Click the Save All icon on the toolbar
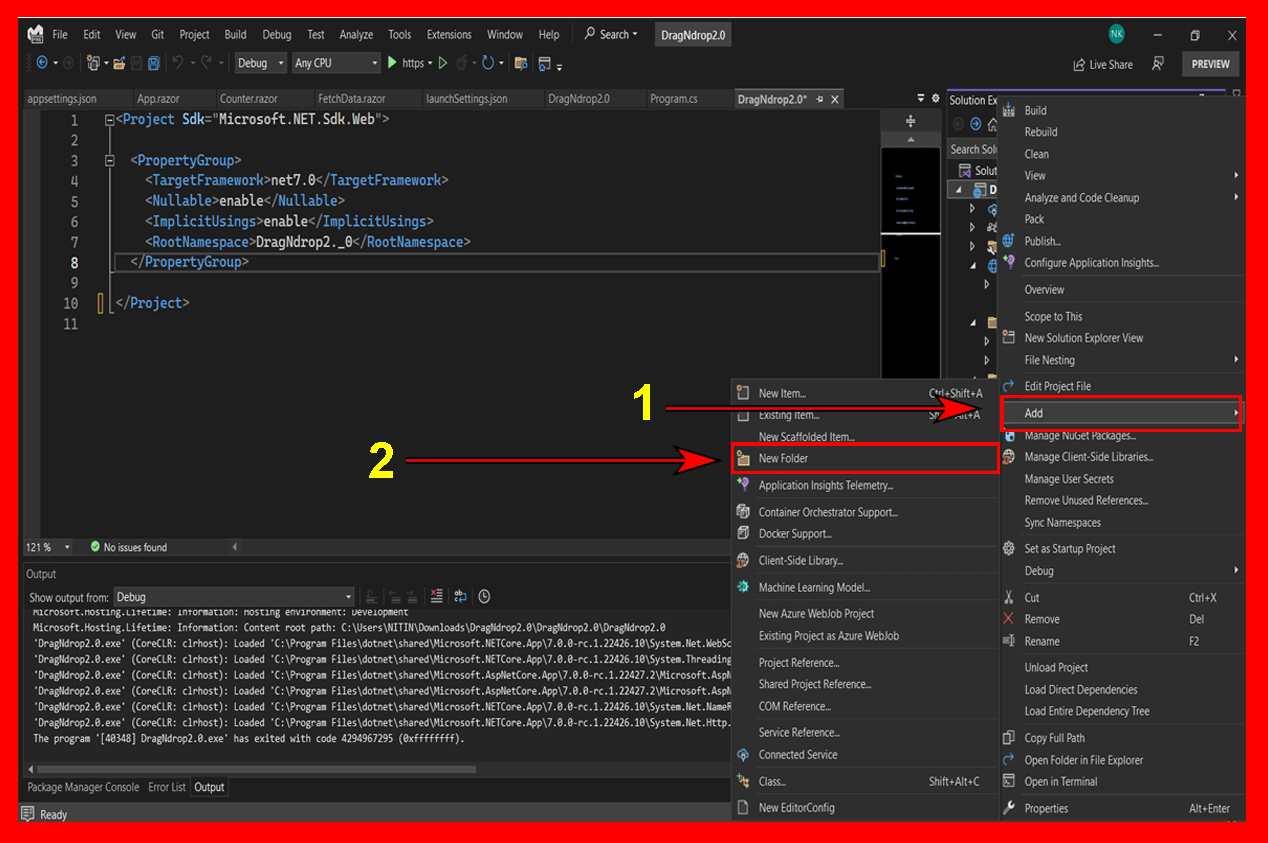This screenshot has height=843, width=1268. (x=153, y=62)
